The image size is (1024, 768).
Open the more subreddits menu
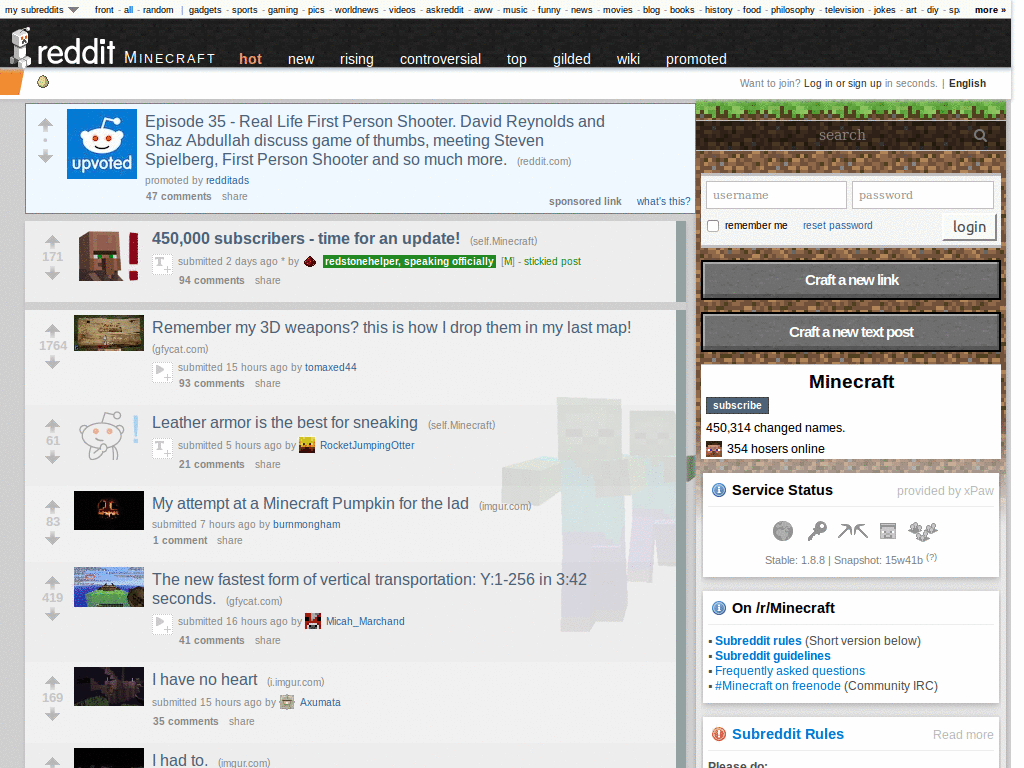pyautogui.click(x=990, y=10)
